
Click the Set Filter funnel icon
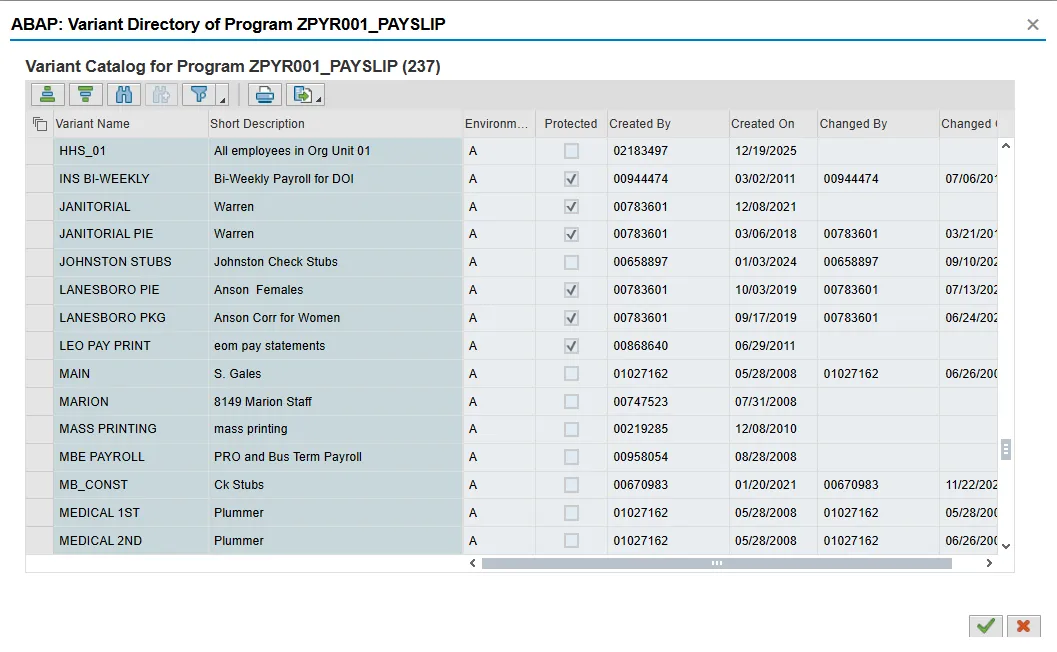point(200,95)
